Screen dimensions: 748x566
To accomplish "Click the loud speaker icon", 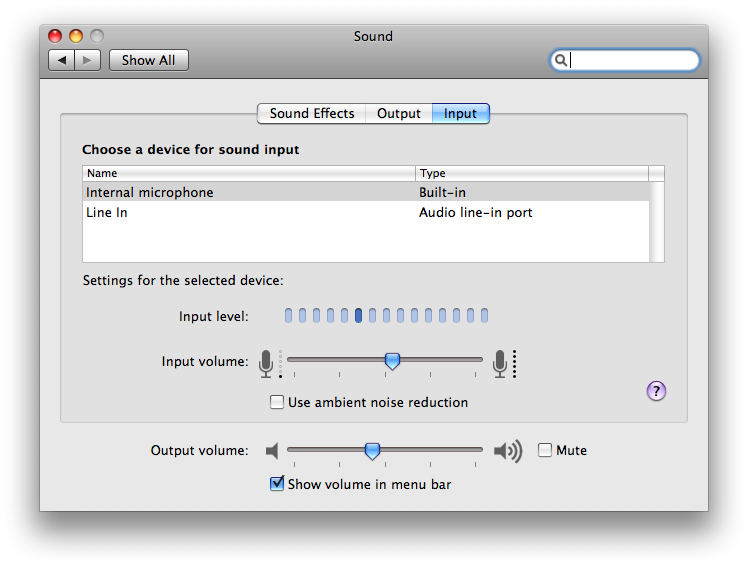I will [x=508, y=451].
